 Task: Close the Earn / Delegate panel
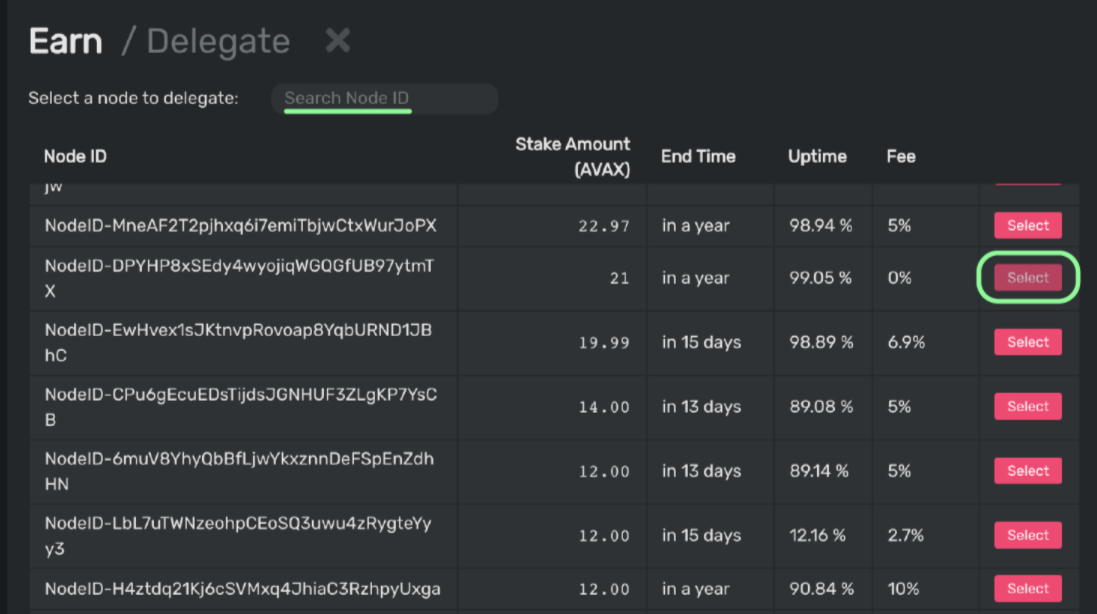[338, 41]
